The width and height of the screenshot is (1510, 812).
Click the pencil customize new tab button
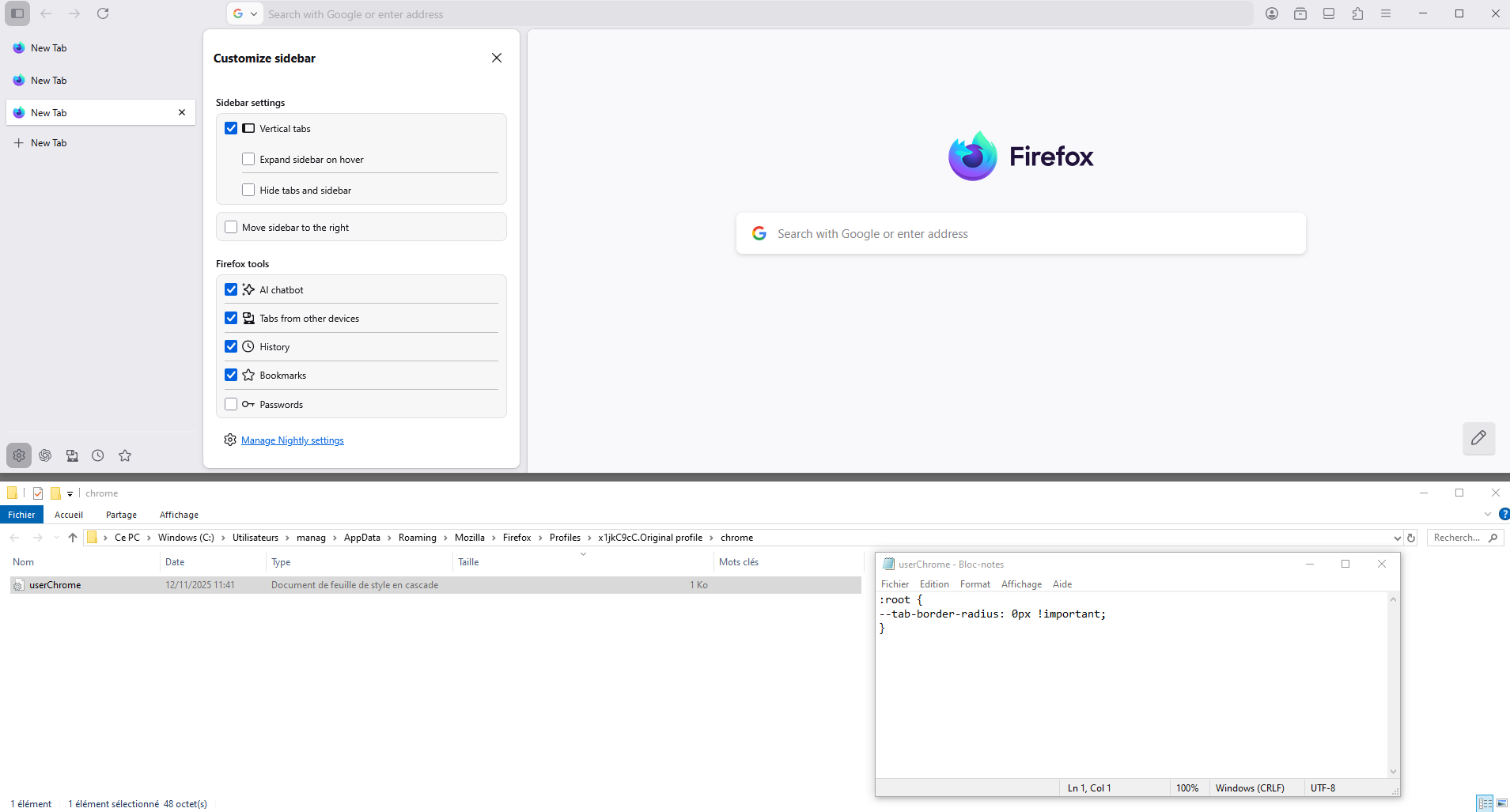tap(1478, 438)
